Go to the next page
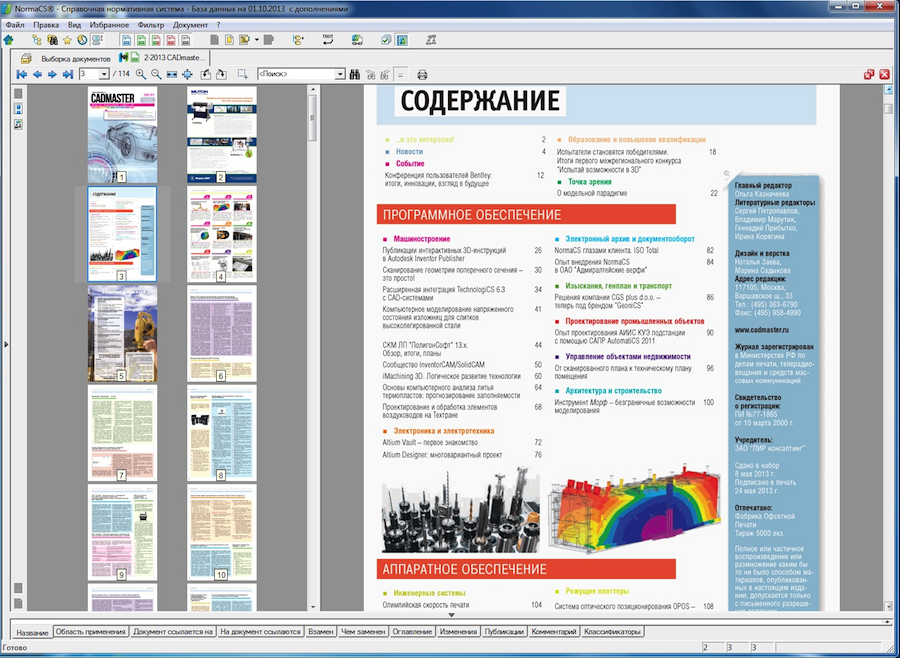Image resolution: width=900 pixels, height=658 pixels. (x=52, y=75)
